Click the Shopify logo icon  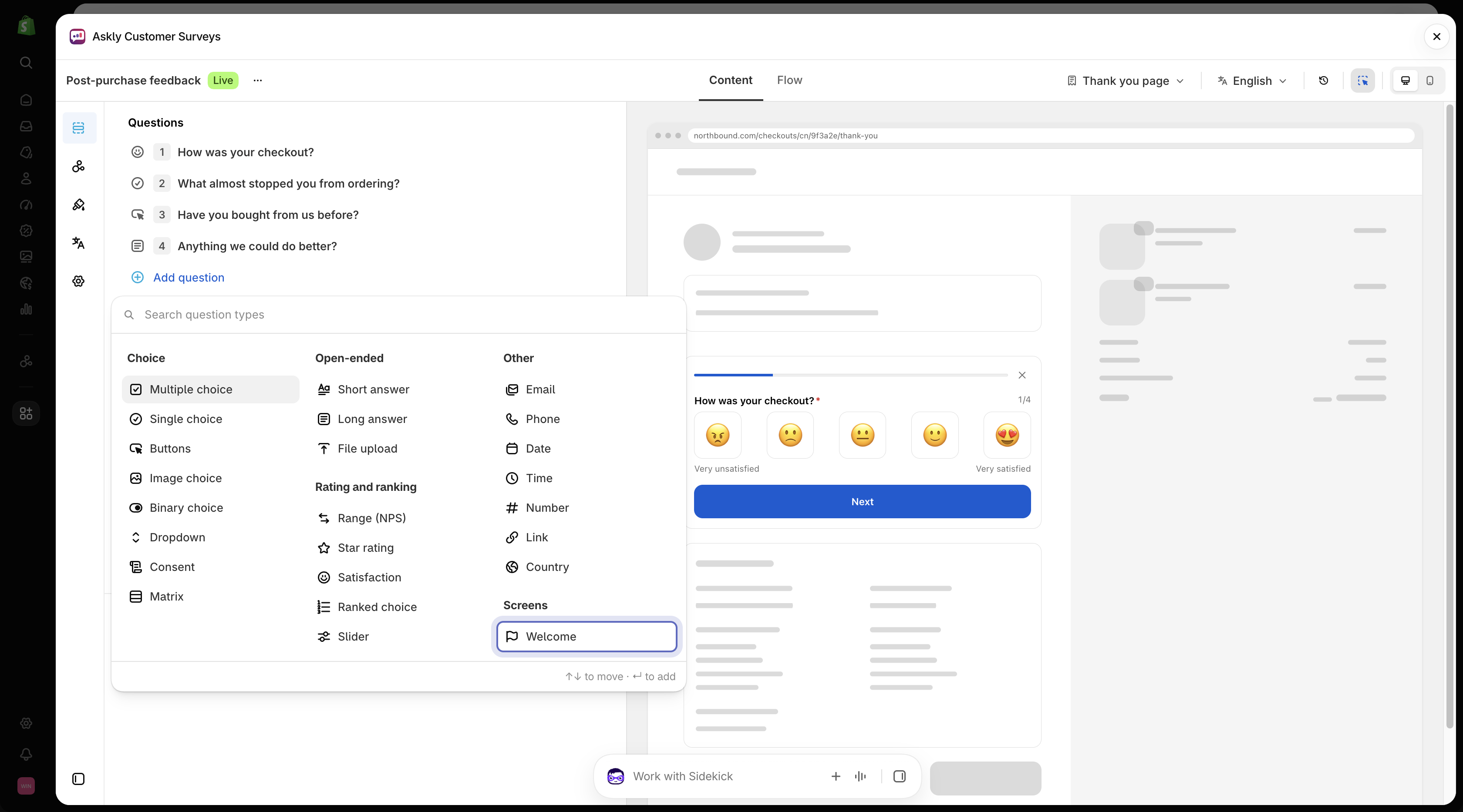(x=26, y=26)
